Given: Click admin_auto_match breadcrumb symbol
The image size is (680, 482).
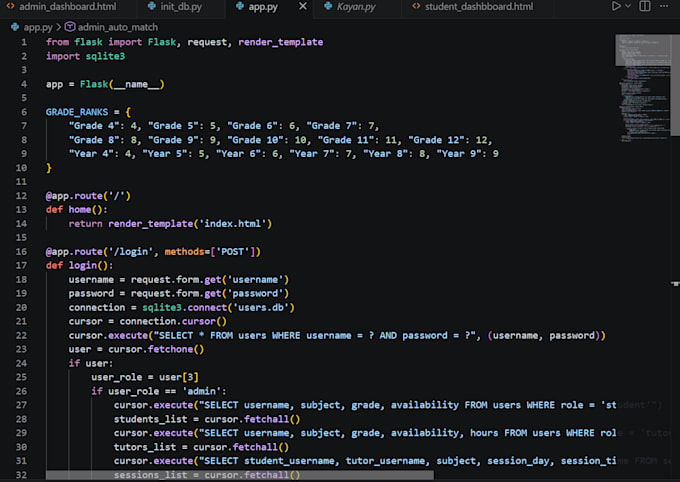Looking at the screenshot, I should click(x=118, y=27).
